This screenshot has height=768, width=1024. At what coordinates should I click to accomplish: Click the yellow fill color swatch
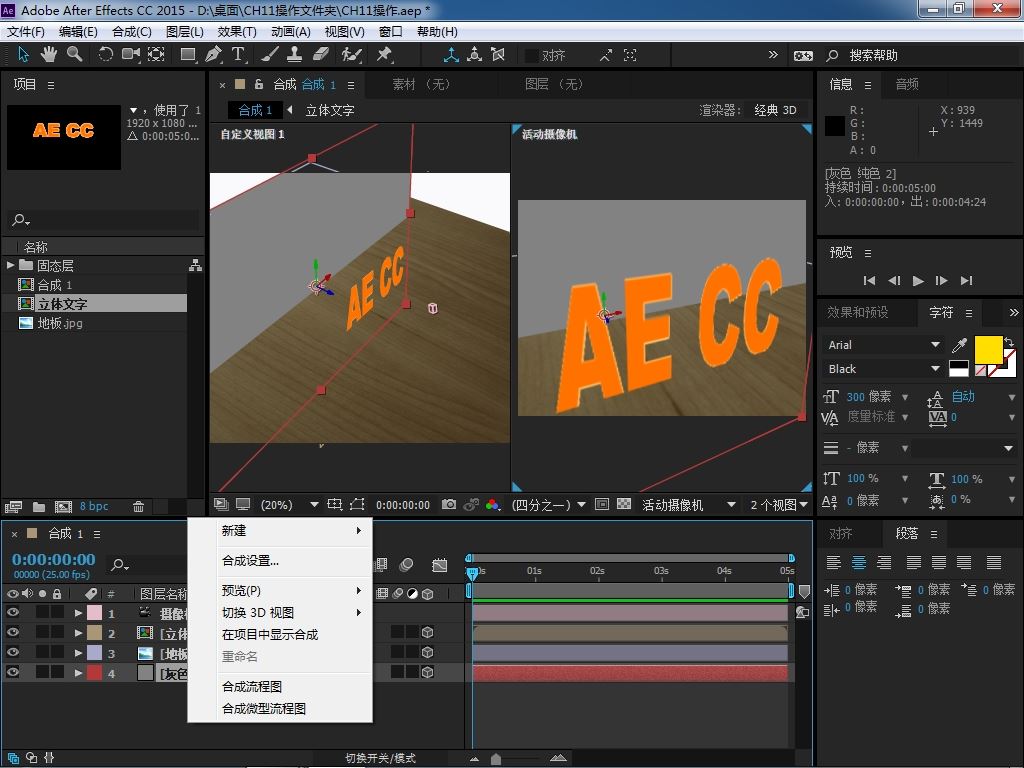point(988,350)
